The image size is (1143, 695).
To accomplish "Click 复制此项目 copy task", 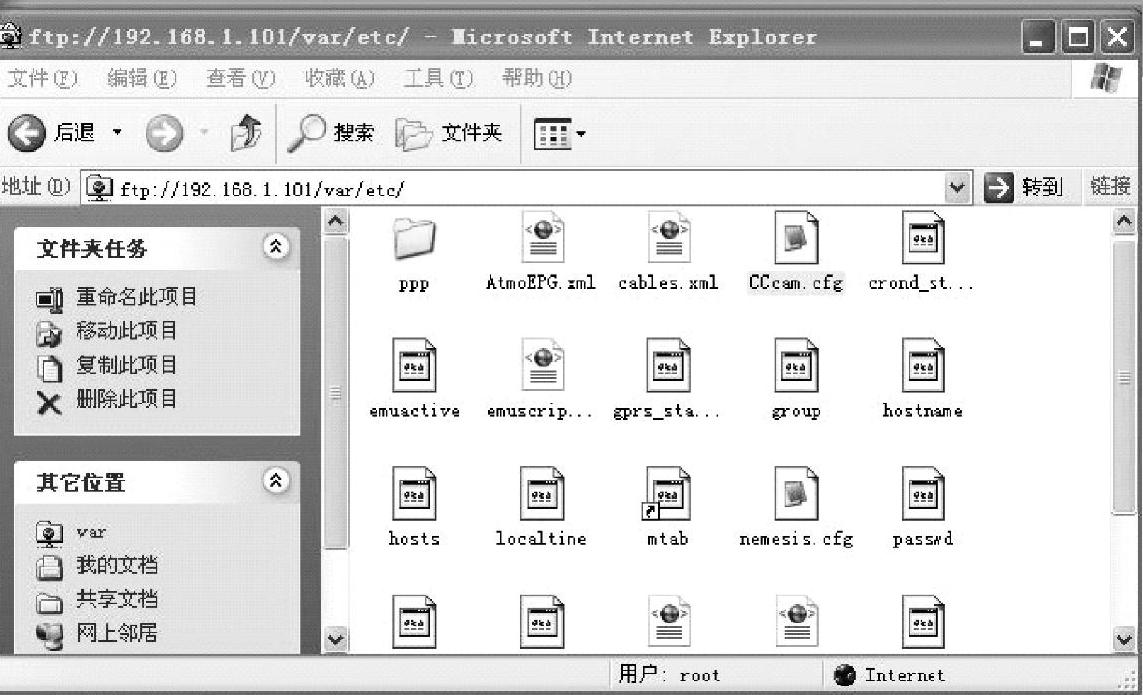I will tap(106, 365).
